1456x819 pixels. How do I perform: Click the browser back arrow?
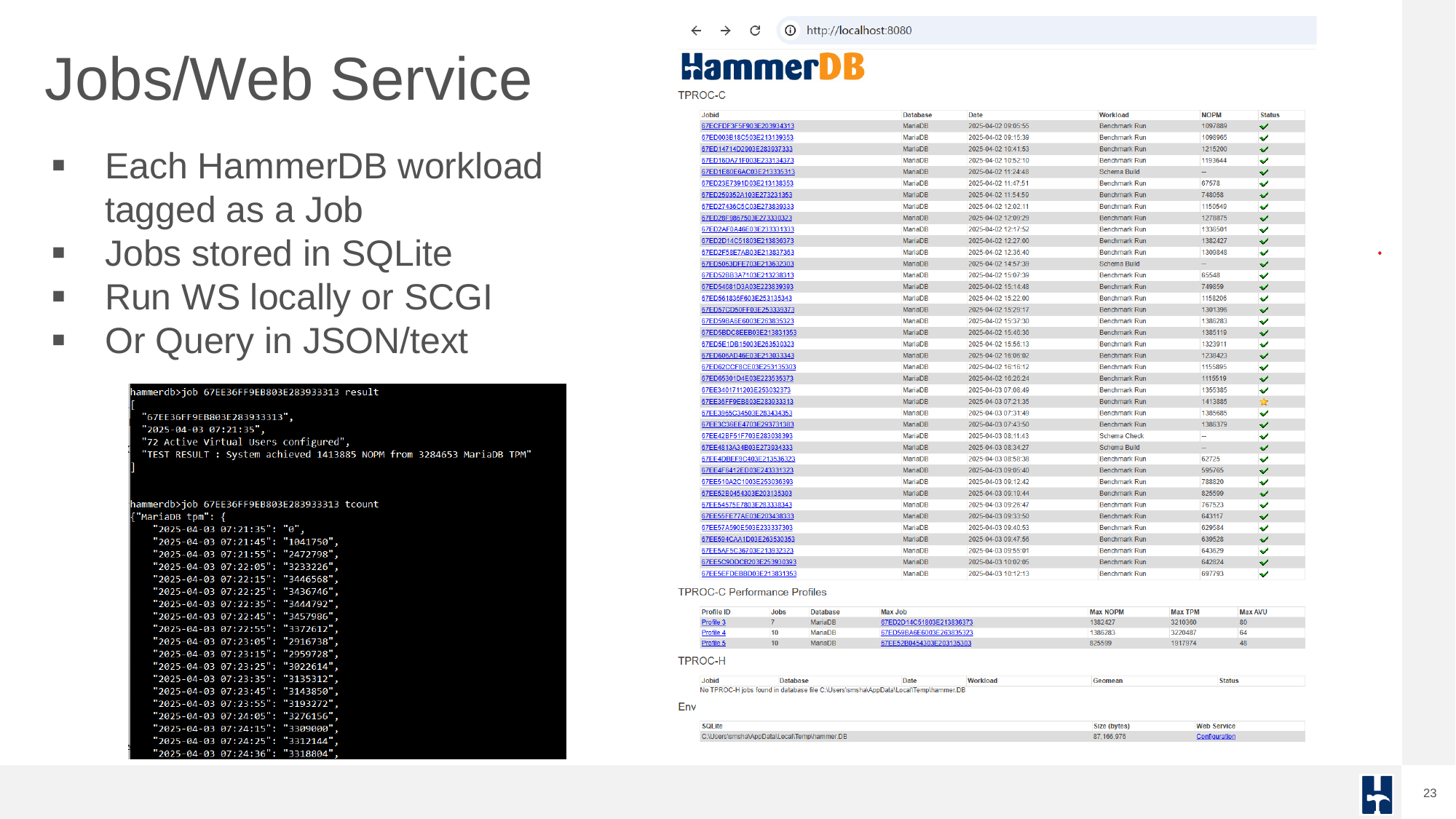coord(696,31)
